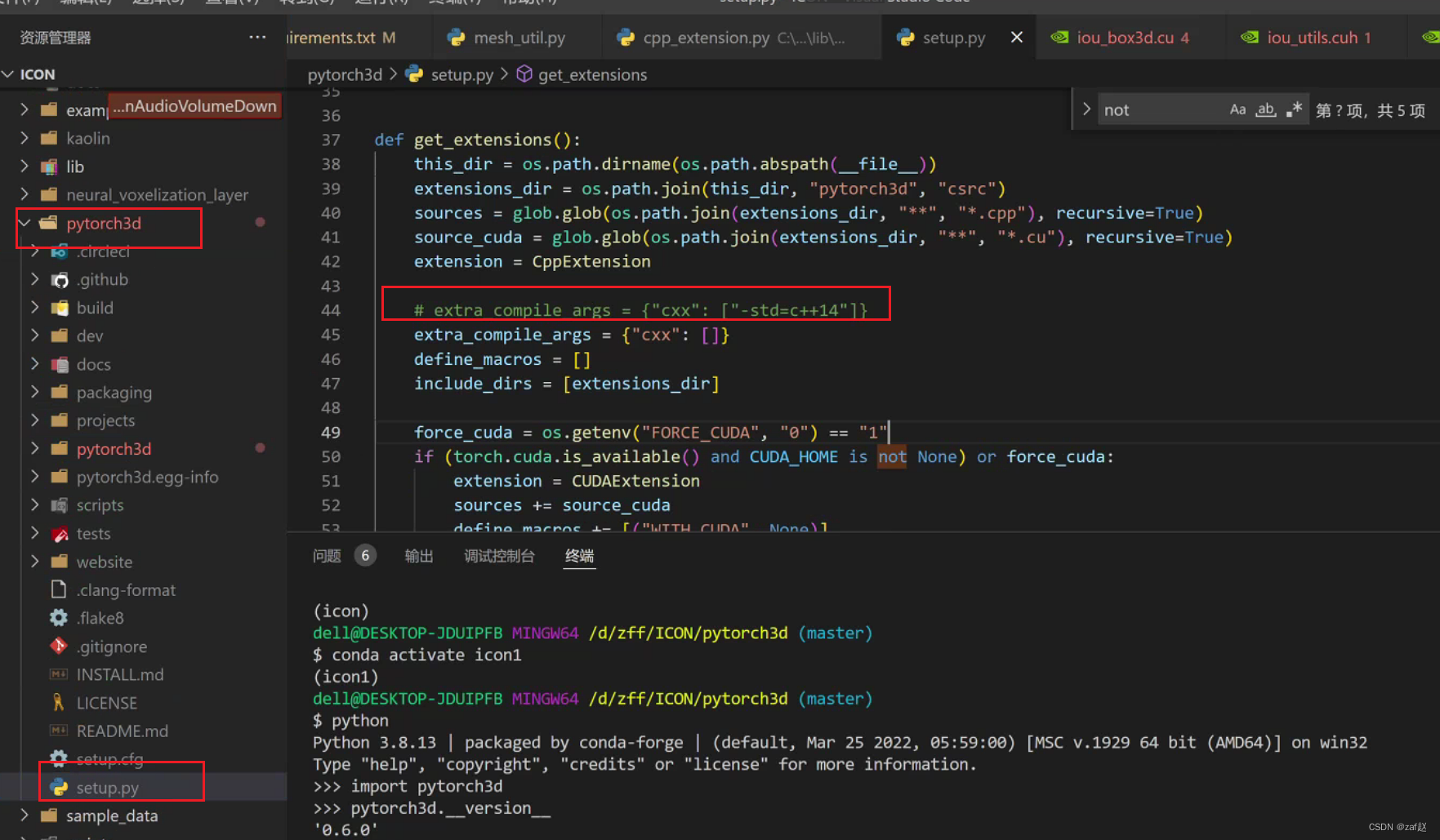Click the NVIDIA icon on the iou_box3d.cu tab

1059,37
